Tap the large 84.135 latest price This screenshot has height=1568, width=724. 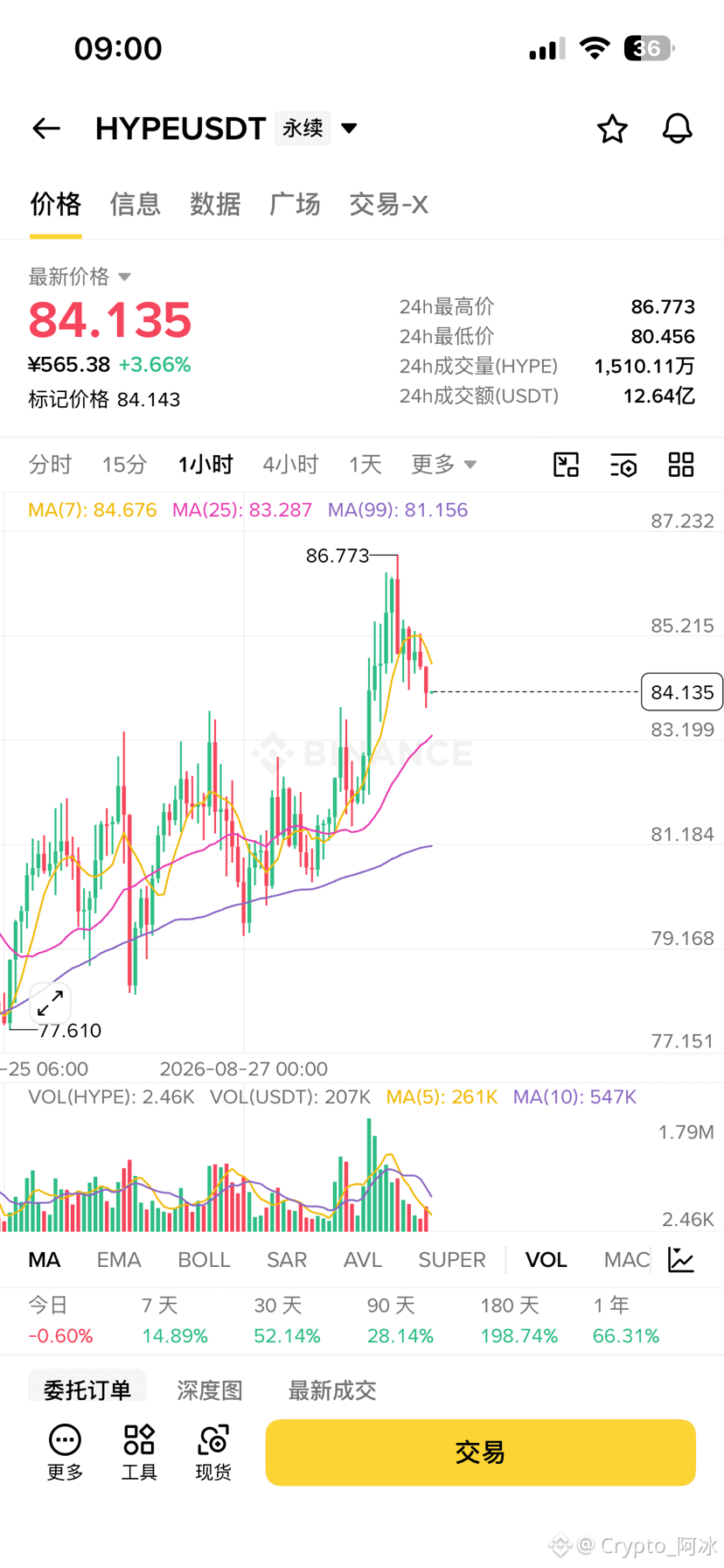[x=110, y=319]
